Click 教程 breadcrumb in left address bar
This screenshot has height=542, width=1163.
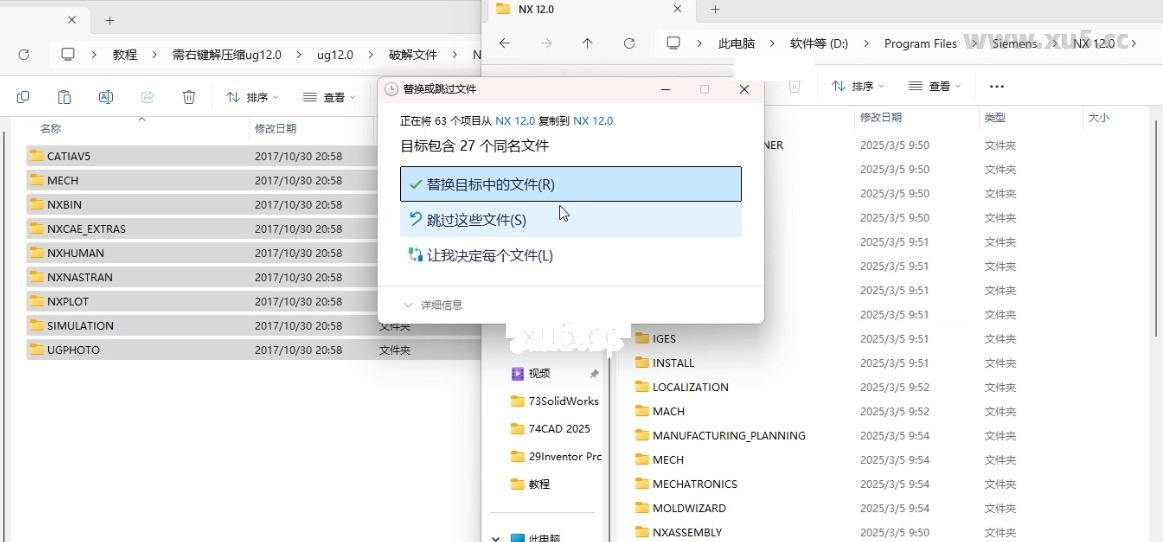(125, 55)
